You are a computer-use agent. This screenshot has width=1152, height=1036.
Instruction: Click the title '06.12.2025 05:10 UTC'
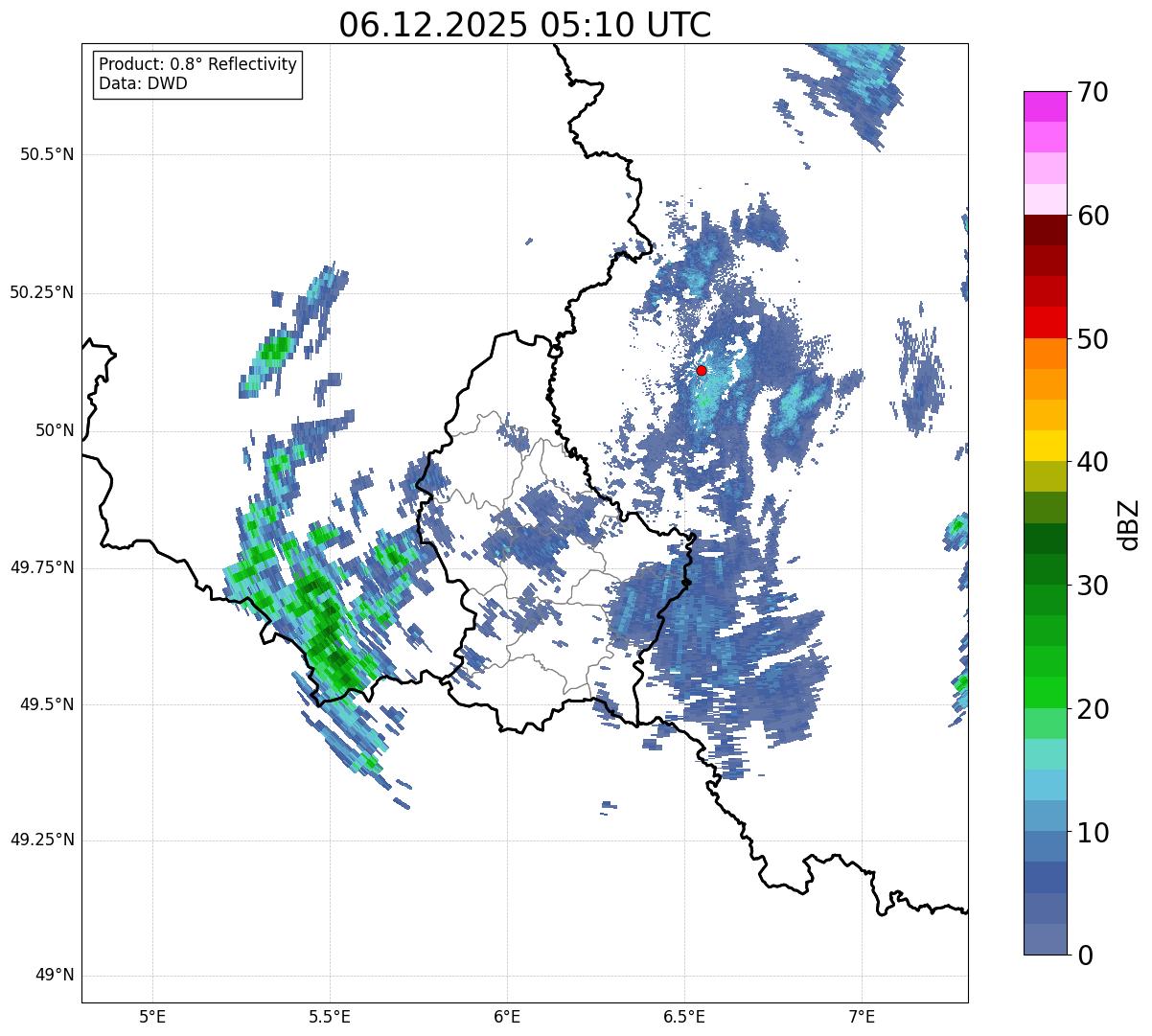click(525, 25)
